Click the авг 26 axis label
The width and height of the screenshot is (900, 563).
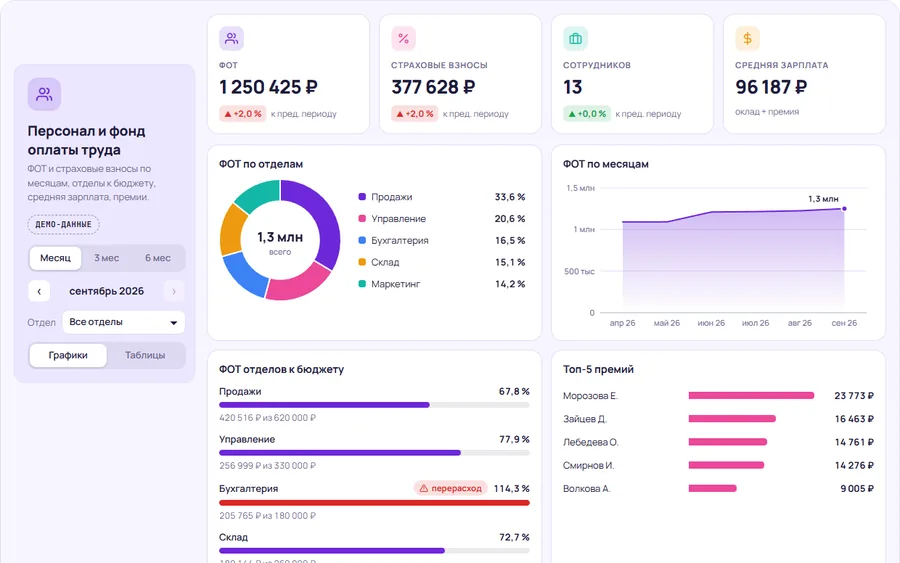tap(800, 323)
